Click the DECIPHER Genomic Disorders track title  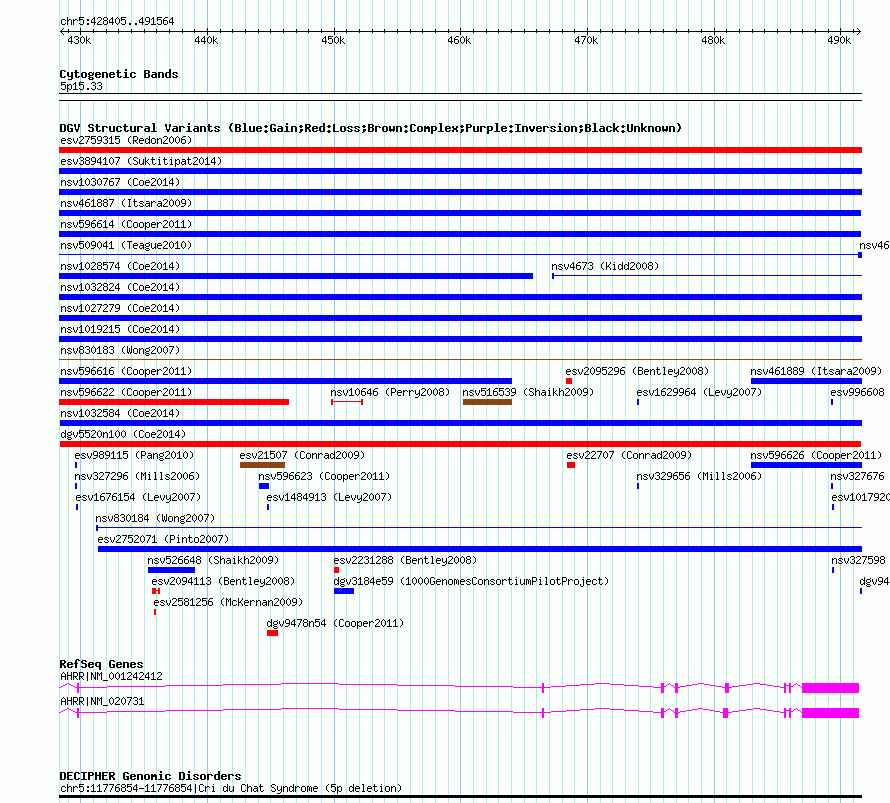150,776
